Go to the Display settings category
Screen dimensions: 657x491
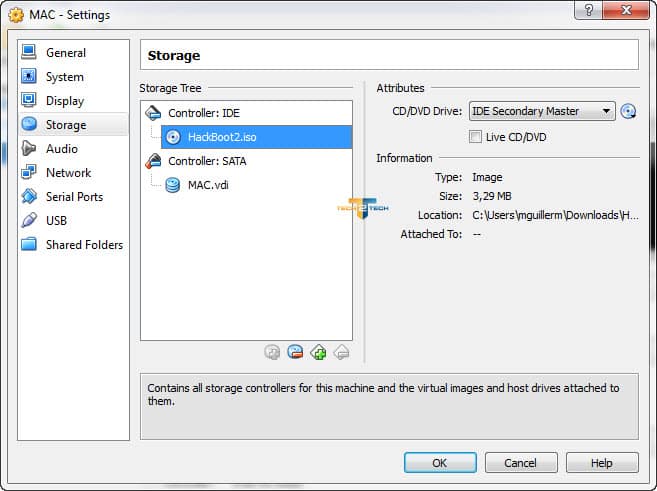click(x=65, y=101)
